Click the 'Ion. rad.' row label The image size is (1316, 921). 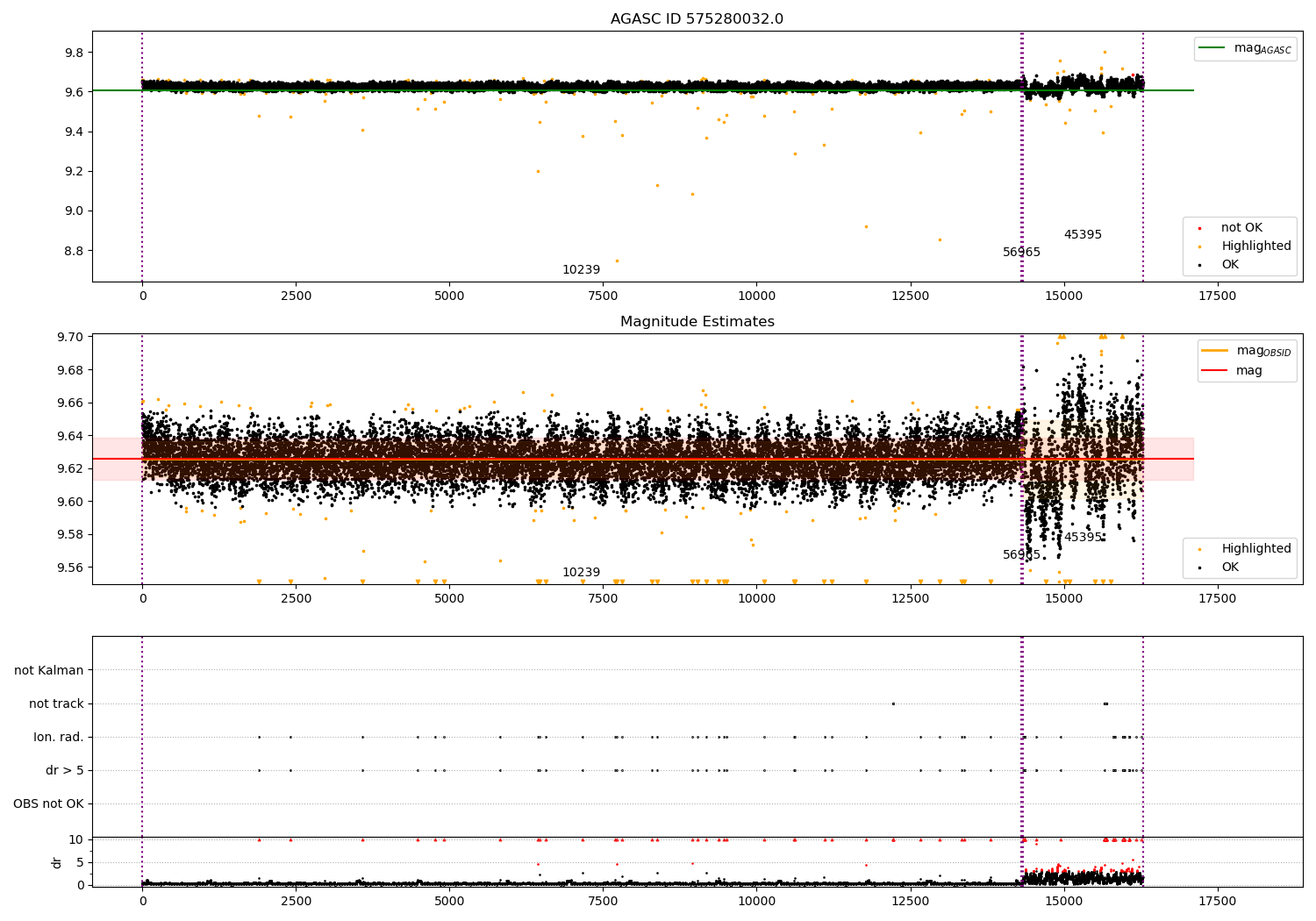(59, 738)
